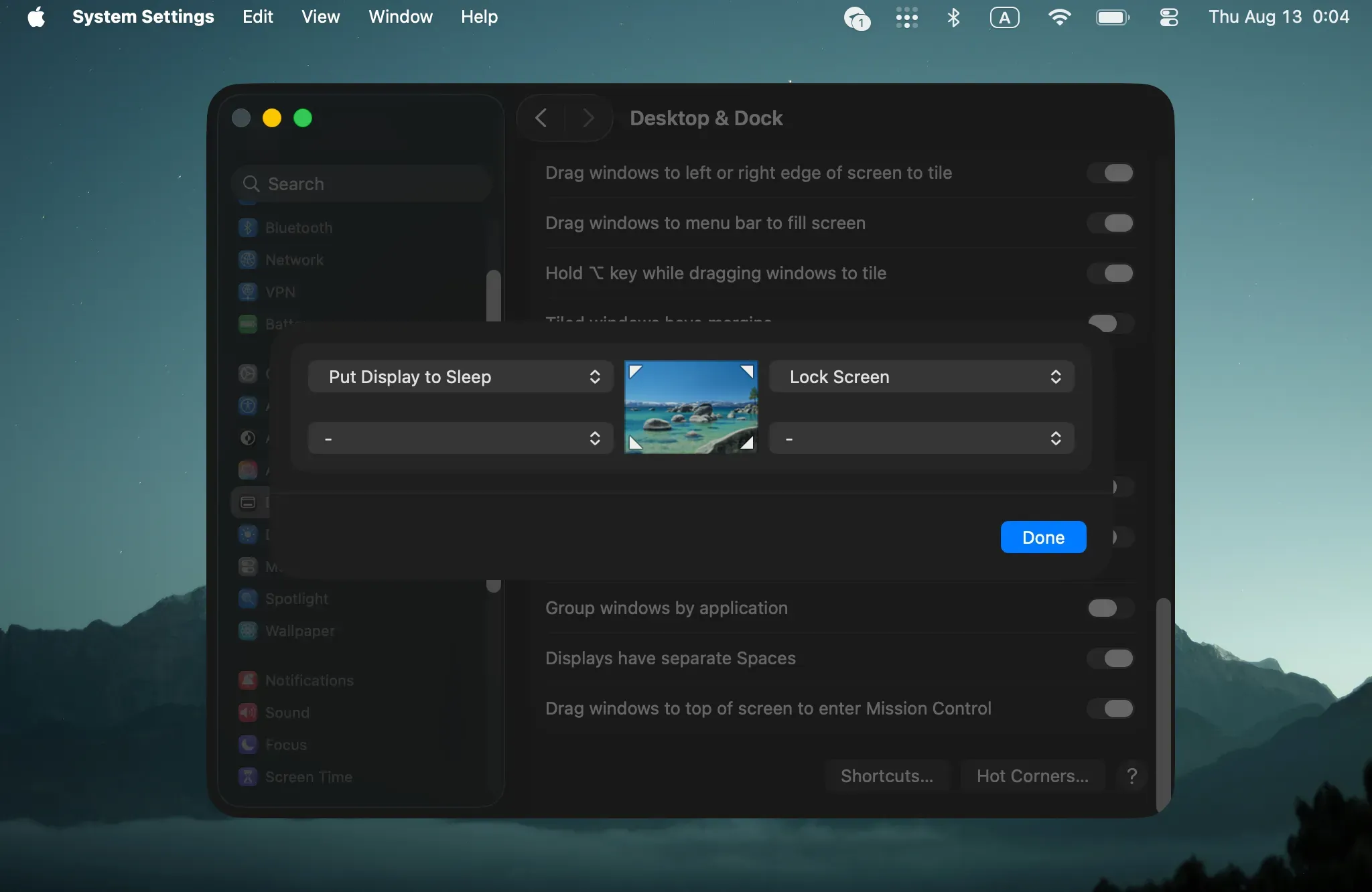This screenshot has width=1372, height=892.
Task: Open the Edit menu
Action: [258, 17]
